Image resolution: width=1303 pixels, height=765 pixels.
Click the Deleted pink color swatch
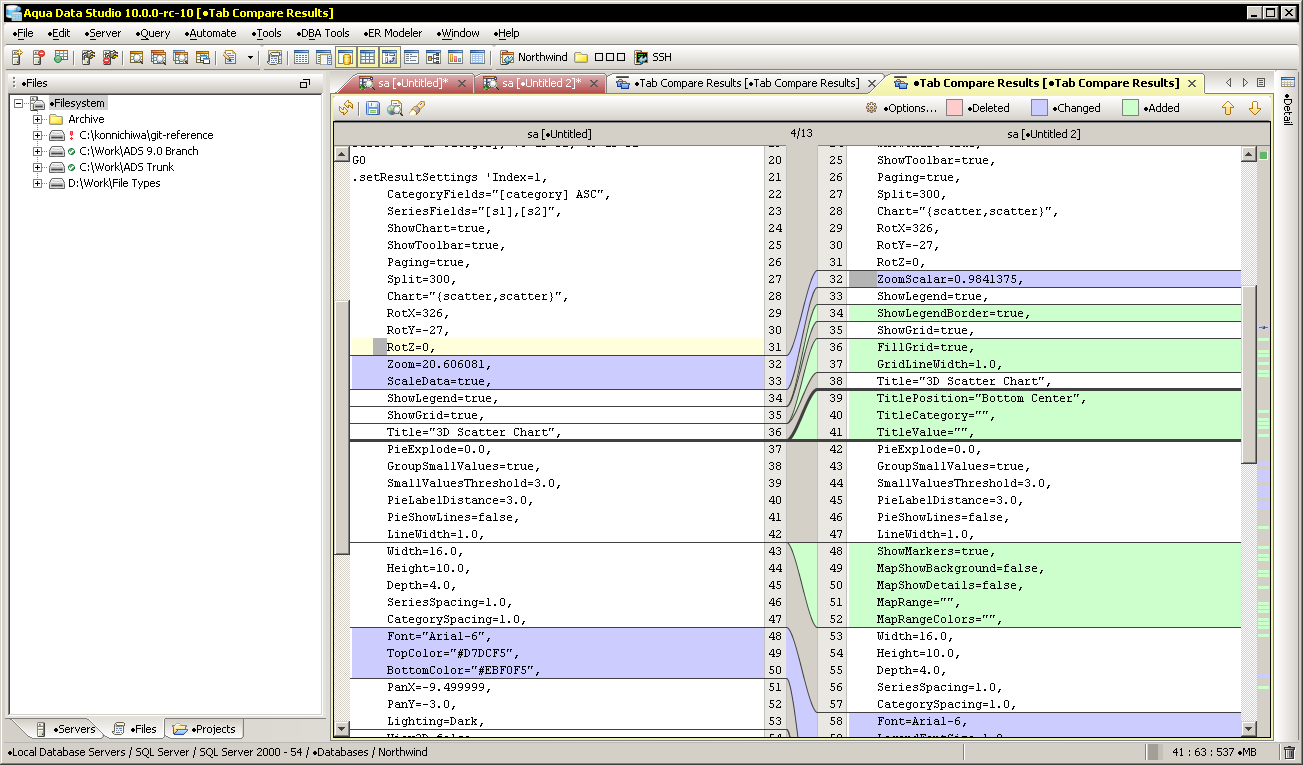(954, 108)
